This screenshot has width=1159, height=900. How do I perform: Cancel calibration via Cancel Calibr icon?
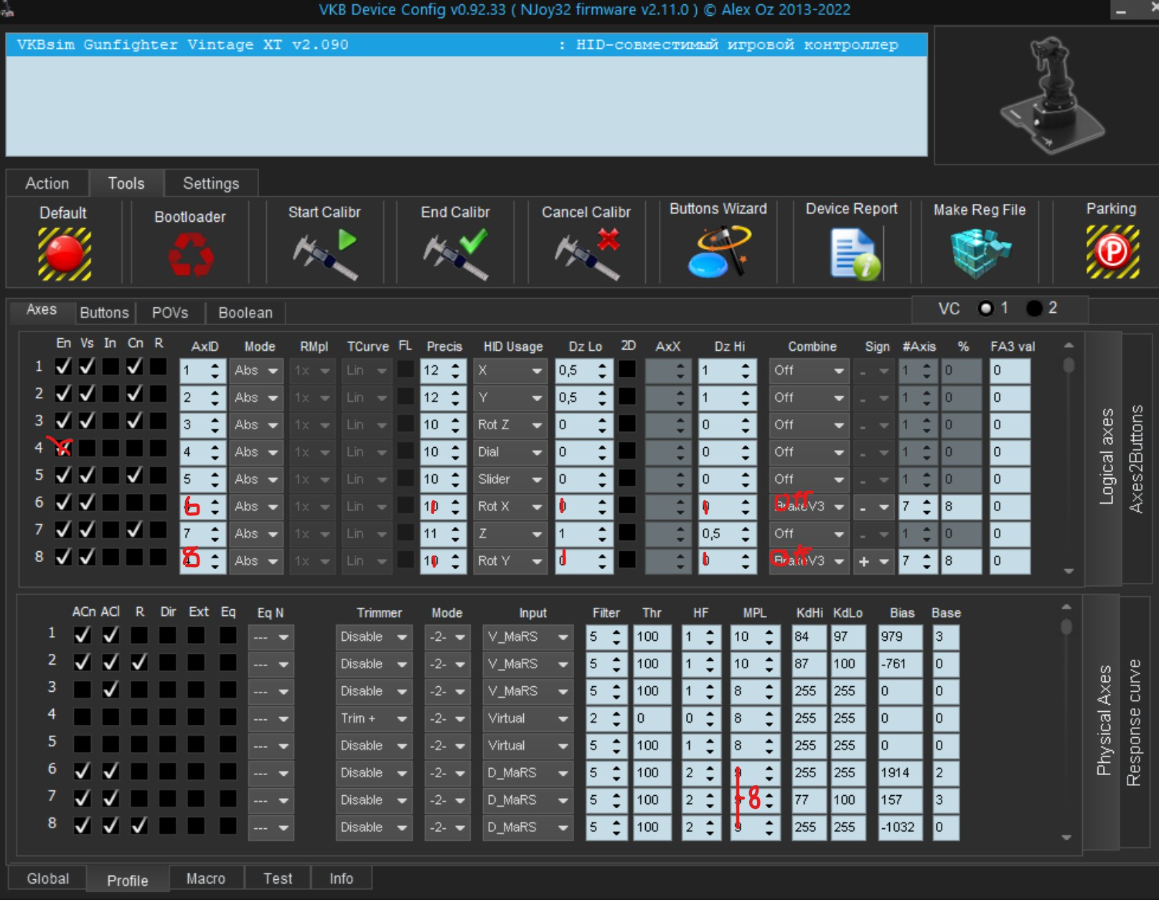click(587, 254)
